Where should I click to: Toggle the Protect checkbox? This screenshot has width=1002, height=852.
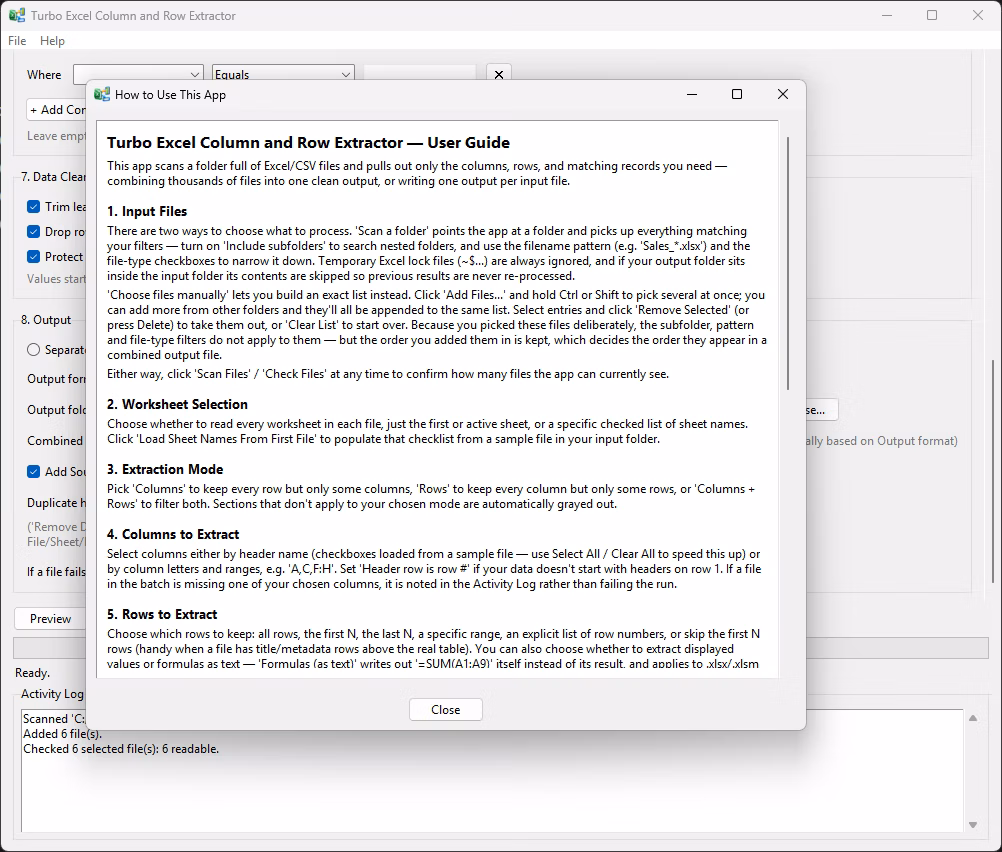pyautogui.click(x=34, y=256)
